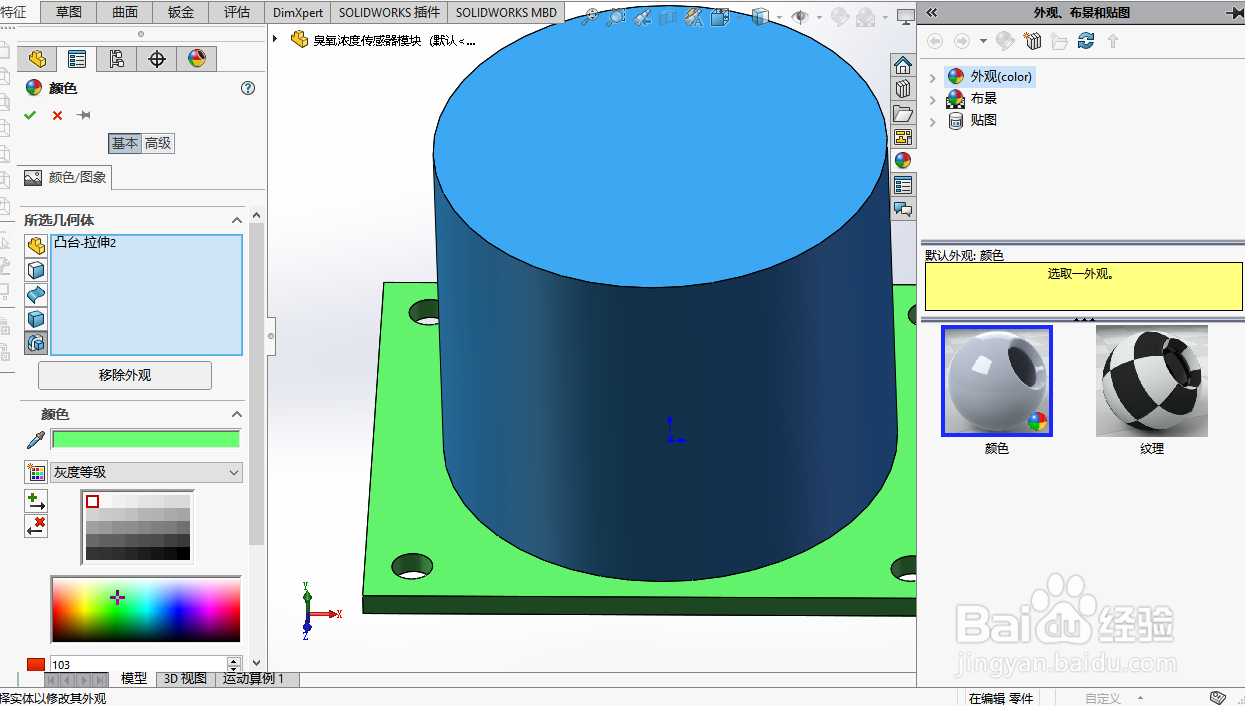
Task: Open the File Explorer task pane tab
Action: [903, 113]
